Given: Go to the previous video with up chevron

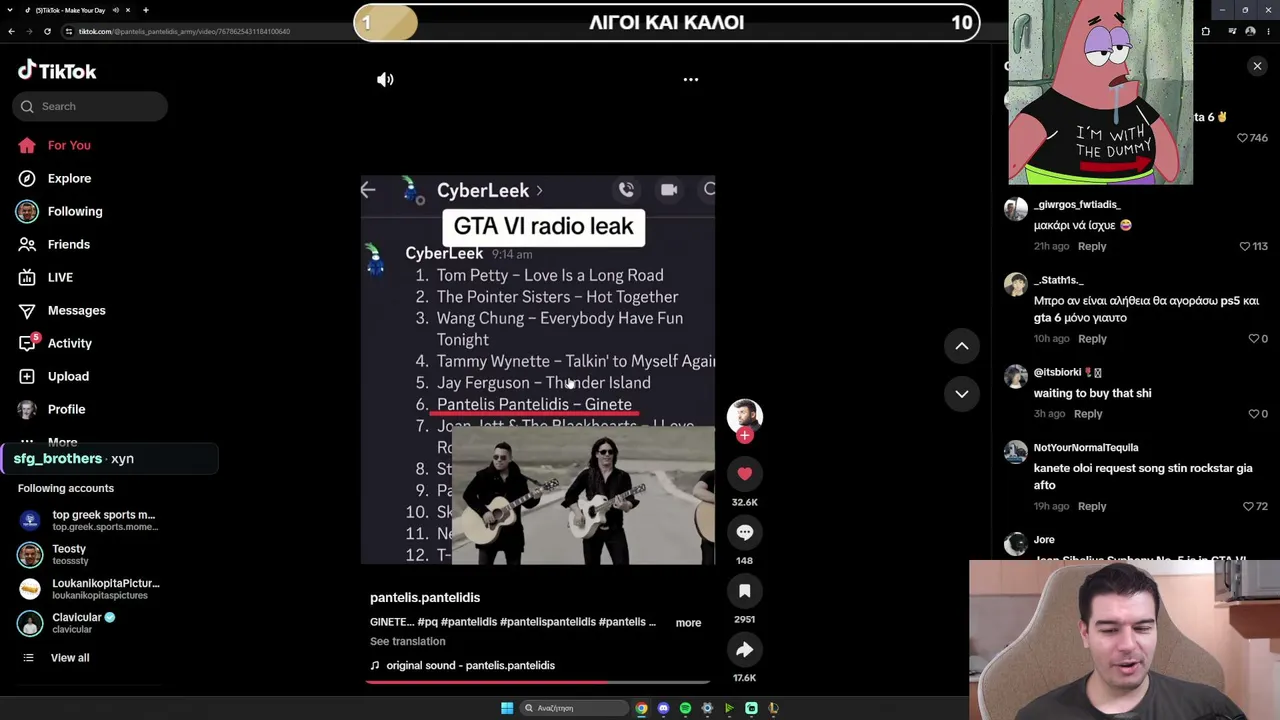Looking at the screenshot, I should pyautogui.click(x=961, y=346).
